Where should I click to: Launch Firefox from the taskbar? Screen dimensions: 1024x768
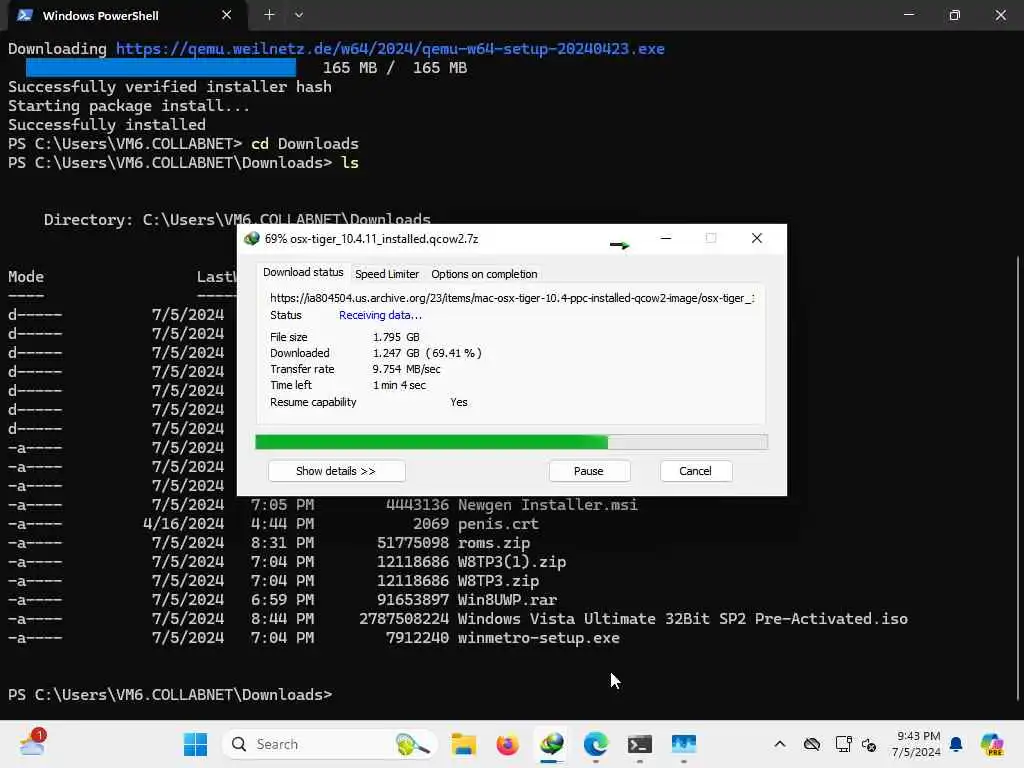click(507, 744)
